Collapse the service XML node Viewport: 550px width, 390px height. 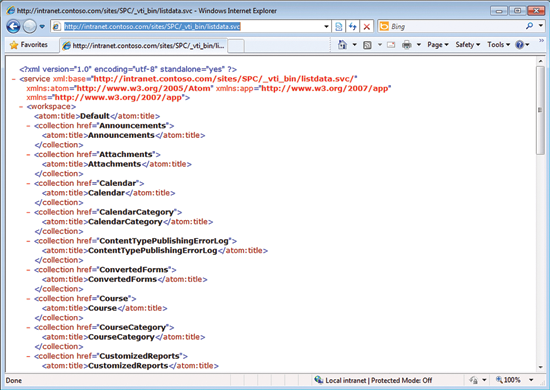click(x=14, y=79)
